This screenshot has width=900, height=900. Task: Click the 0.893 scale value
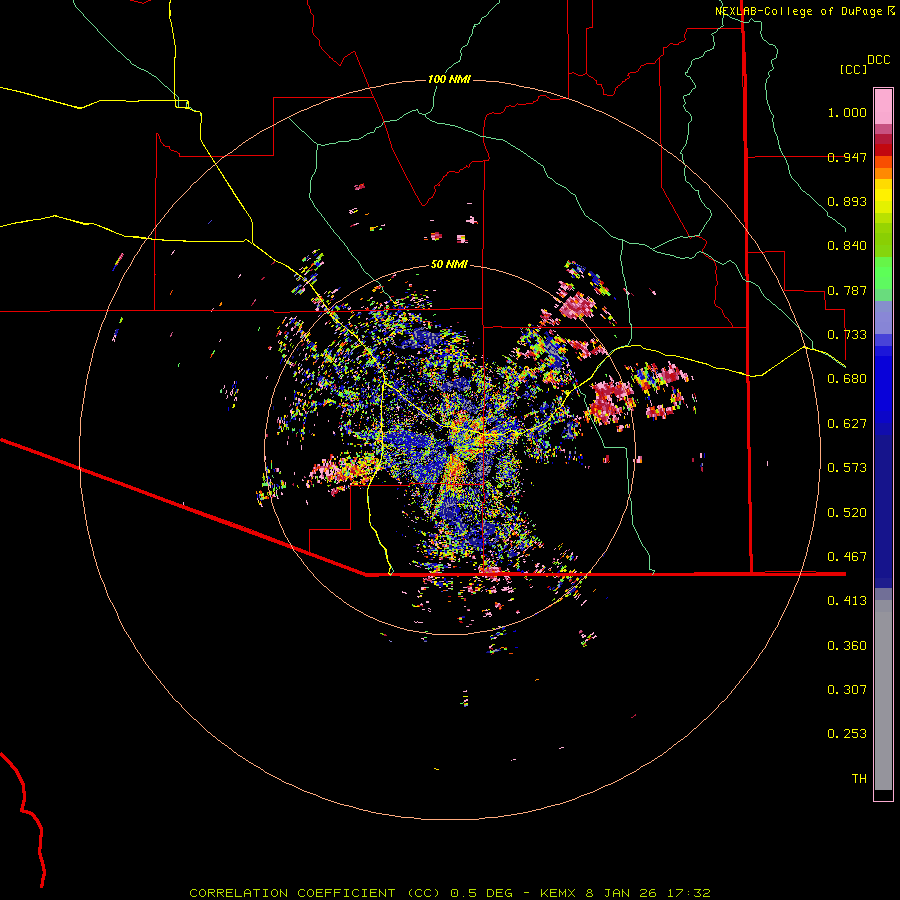847,201
